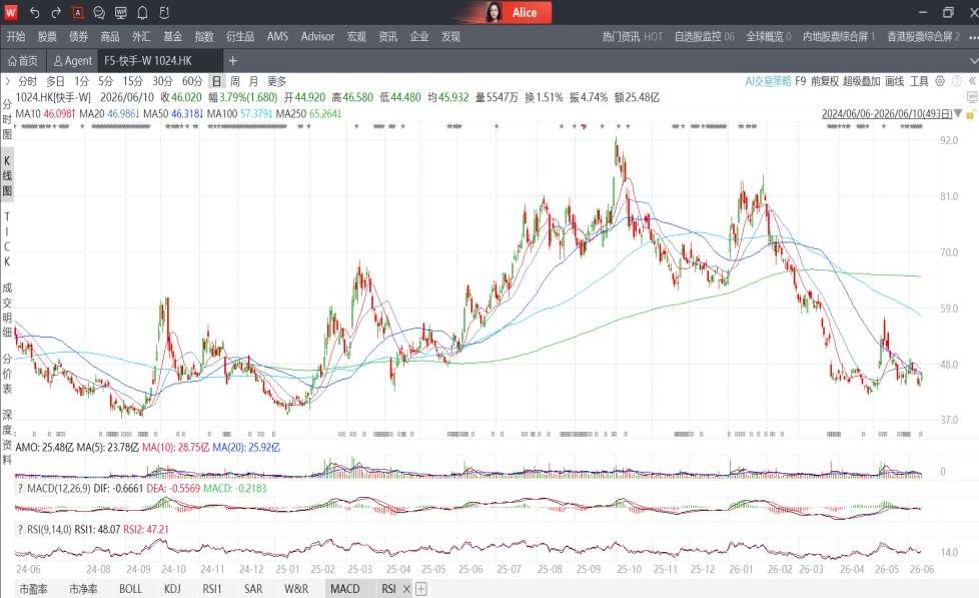Open 更多 period options
979x598 pixels.
277,81
